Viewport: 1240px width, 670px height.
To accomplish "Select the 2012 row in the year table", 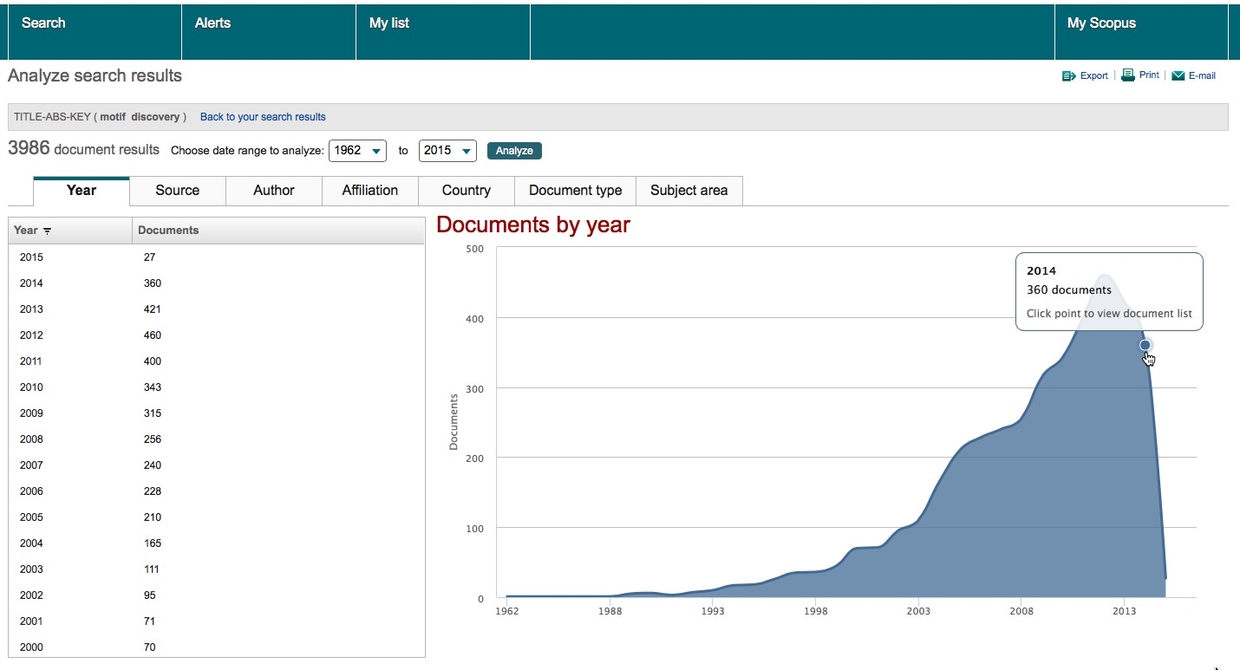I will (217, 335).
